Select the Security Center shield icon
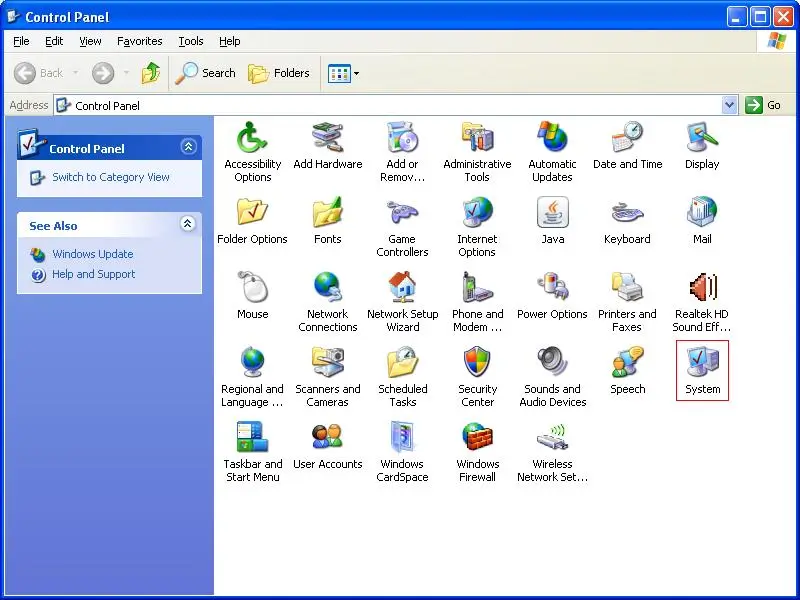This screenshot has height=600, width=800. tap(477, 361)
